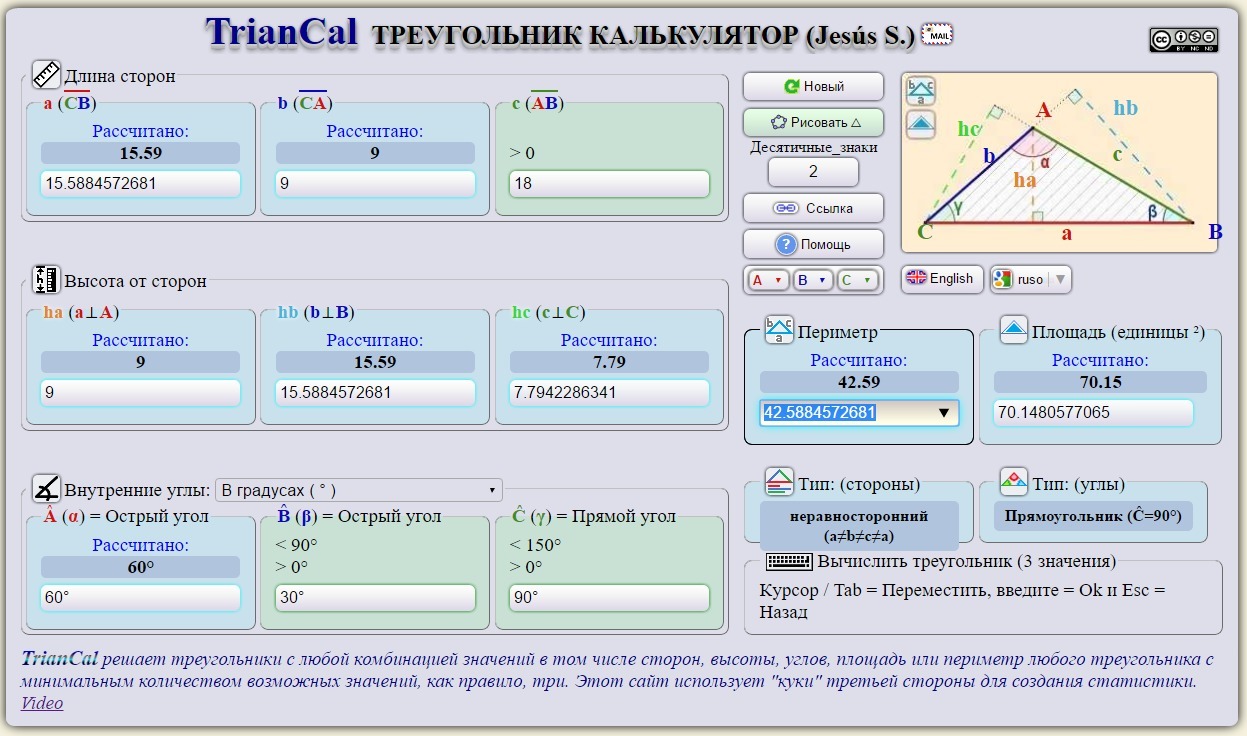Image resolution: width=1247 pixels, height=736 pixels.
Task: Click the MAIL envelope icon in the title
Action: coord(936,34)
